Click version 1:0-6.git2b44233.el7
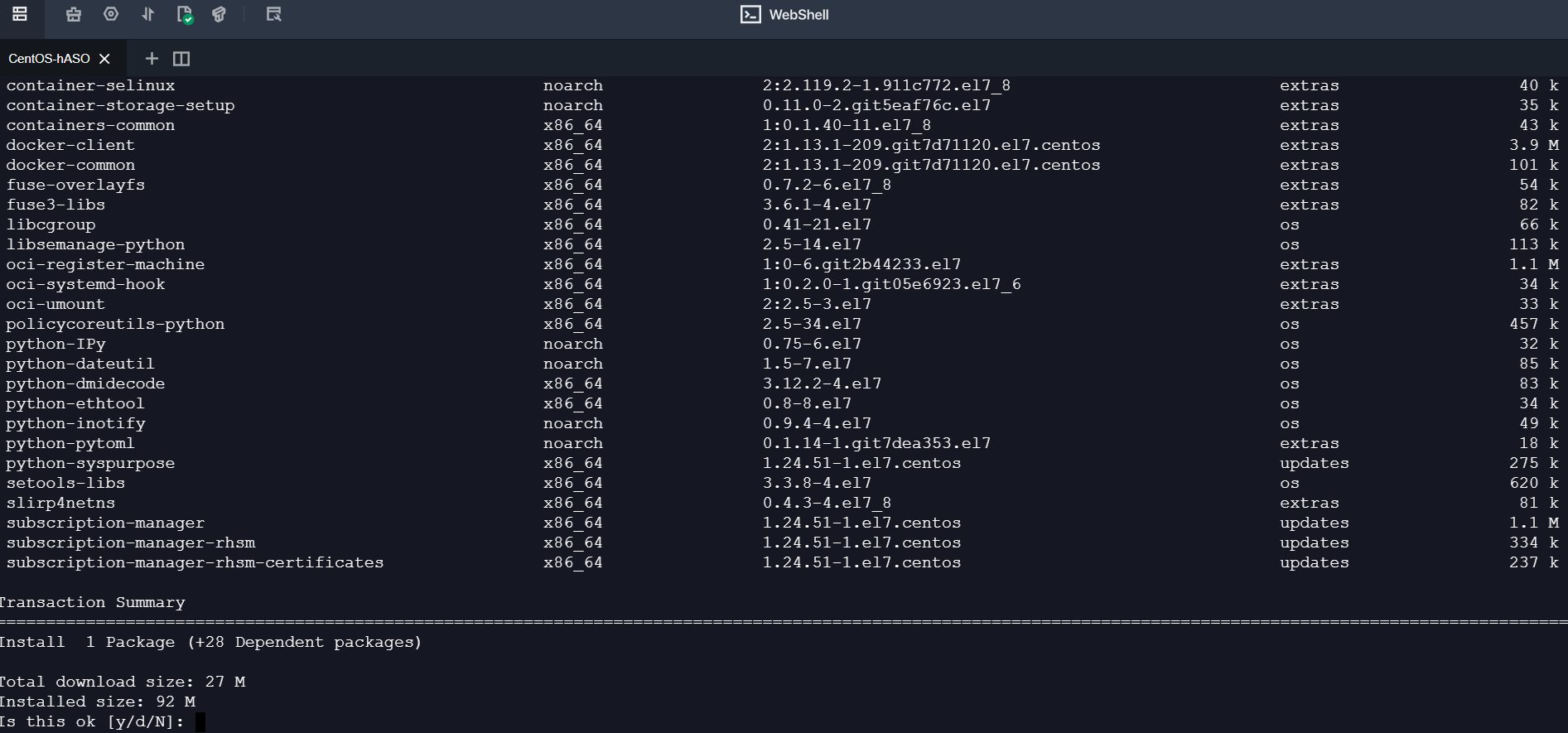This screenshot has height=733, width=1568. coord(861,264)
